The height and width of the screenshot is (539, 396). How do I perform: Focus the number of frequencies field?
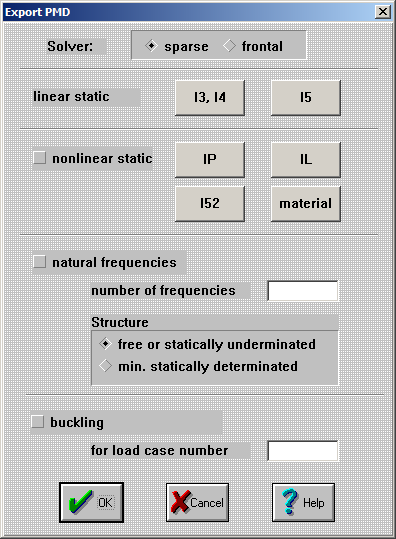303,291
